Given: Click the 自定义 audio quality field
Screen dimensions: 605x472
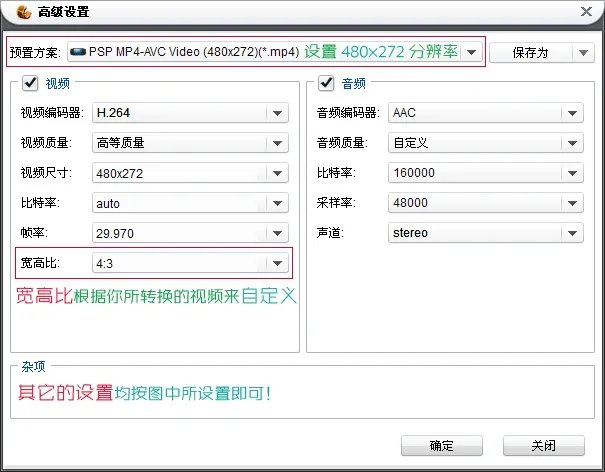Looking at the screenshot, I should [x=486, y=143].
